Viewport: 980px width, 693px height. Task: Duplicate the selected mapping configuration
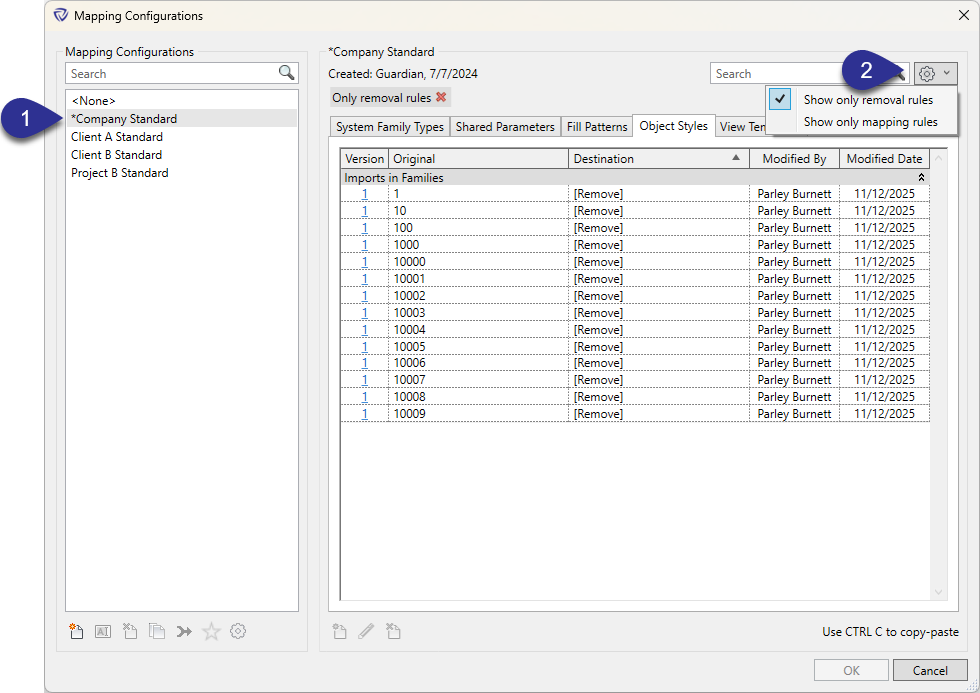157,632
